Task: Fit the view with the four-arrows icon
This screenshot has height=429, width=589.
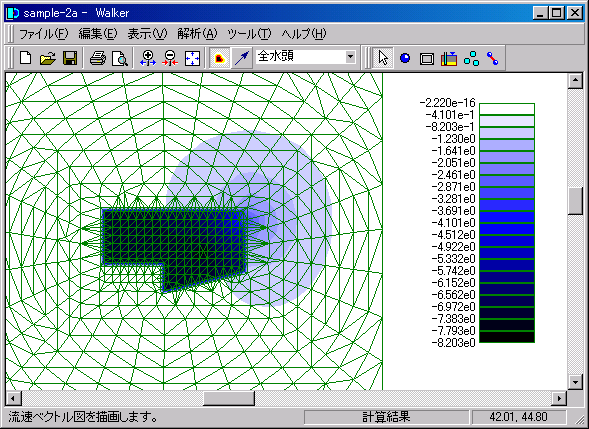Action: coord(192,58)
